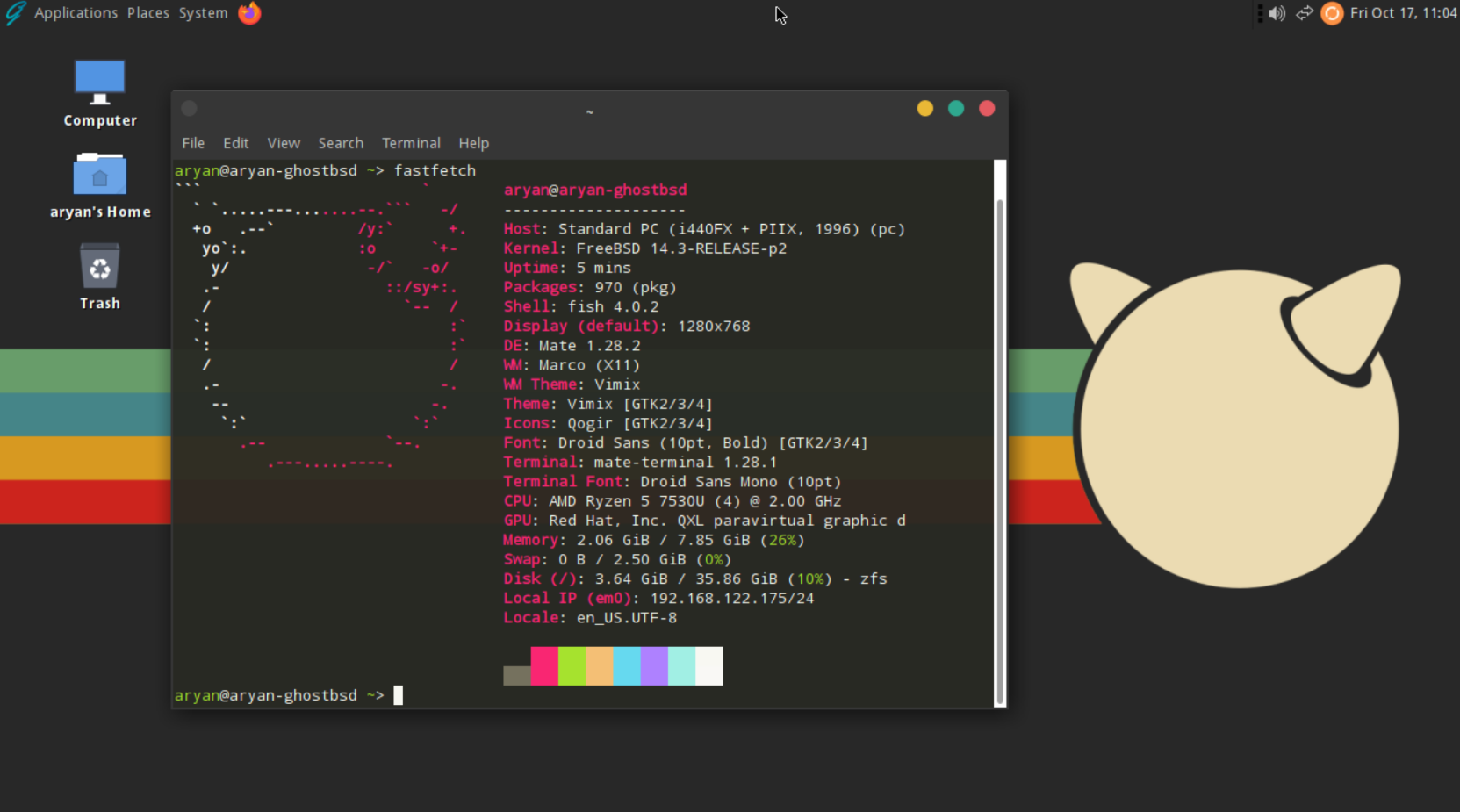Open aryan's Home folder icon
Image resolution: width=1460 pixels, height=812 pixels.
point(99,175)
